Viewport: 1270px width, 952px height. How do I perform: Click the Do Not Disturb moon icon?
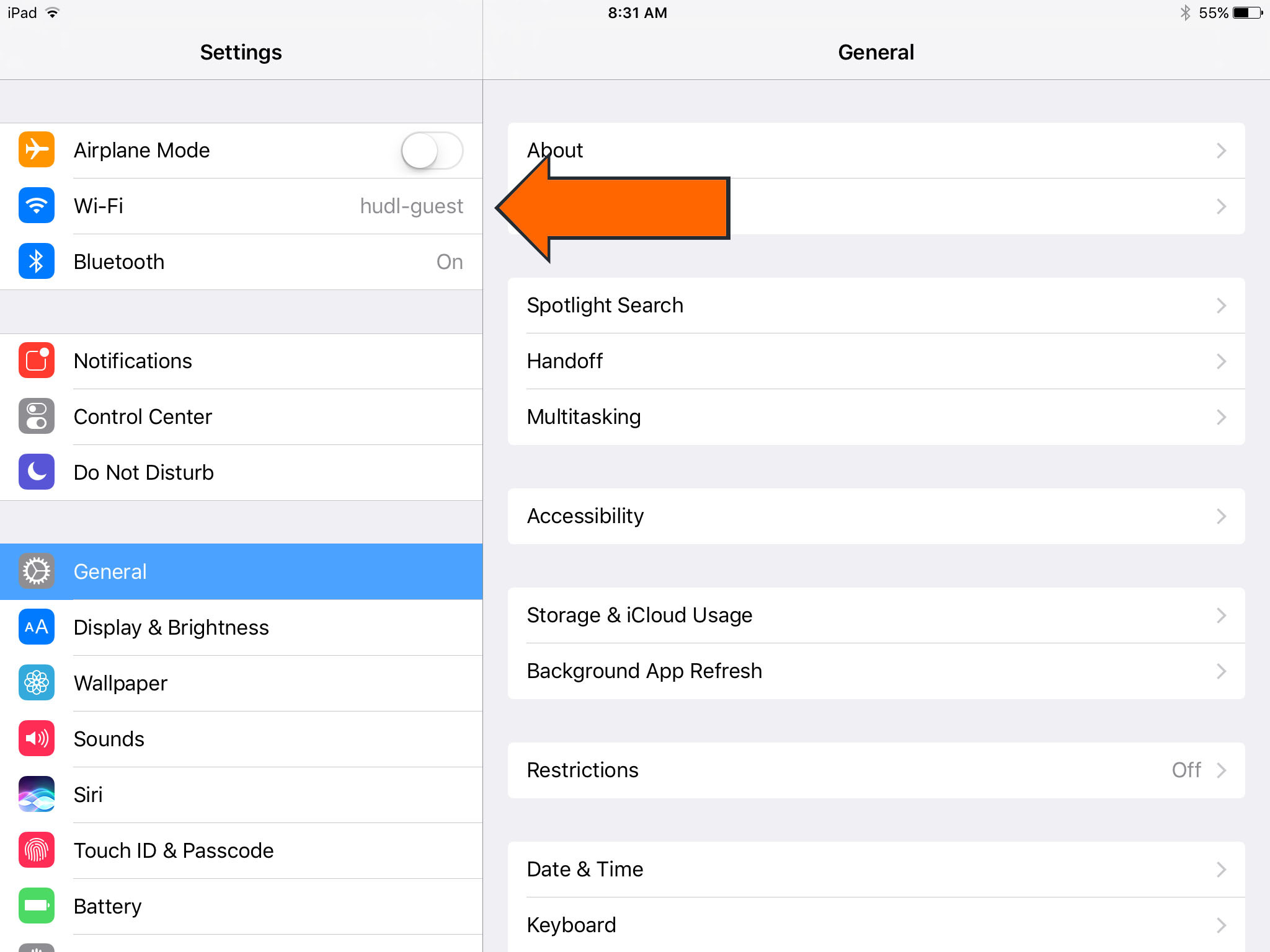pos(36,472)
